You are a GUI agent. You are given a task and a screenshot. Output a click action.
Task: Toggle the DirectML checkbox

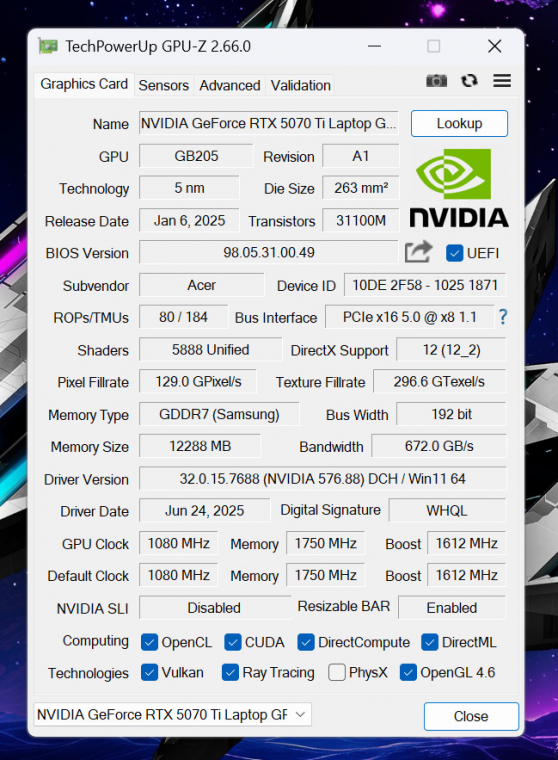pos(430,642)
